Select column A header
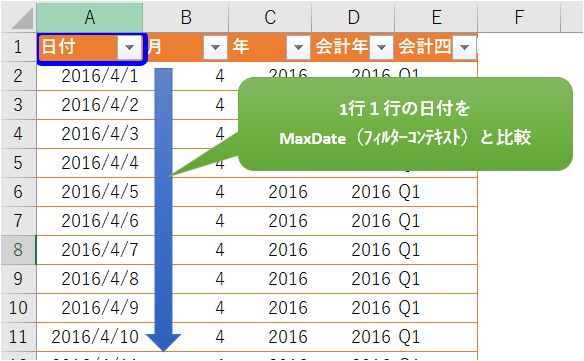The height and width of the screenshot is (361, 584). coord(90,17)
